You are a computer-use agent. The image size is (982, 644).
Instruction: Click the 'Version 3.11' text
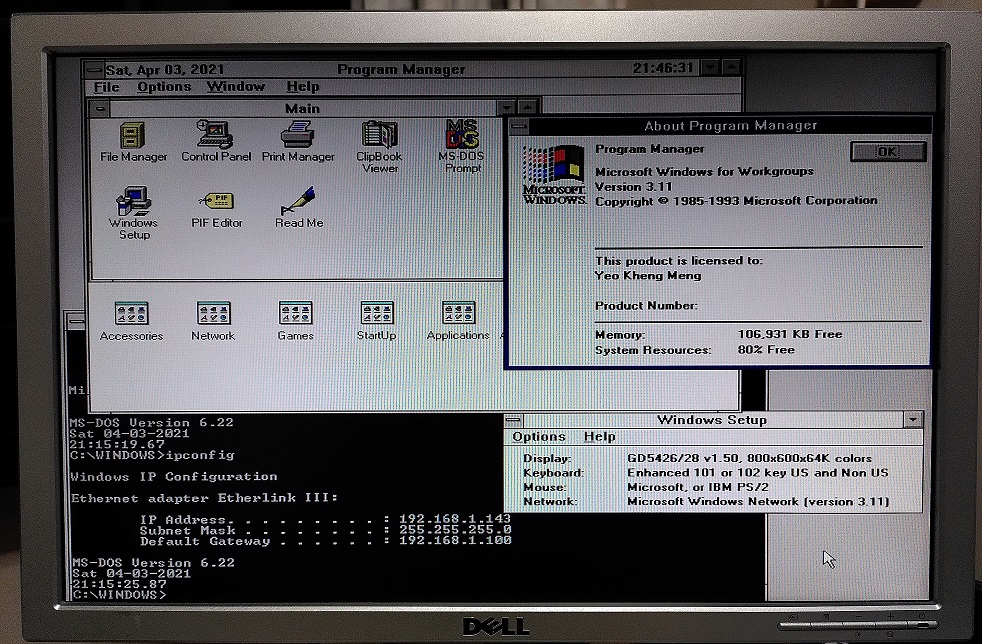pyautogui.click(x=633, y=187)
